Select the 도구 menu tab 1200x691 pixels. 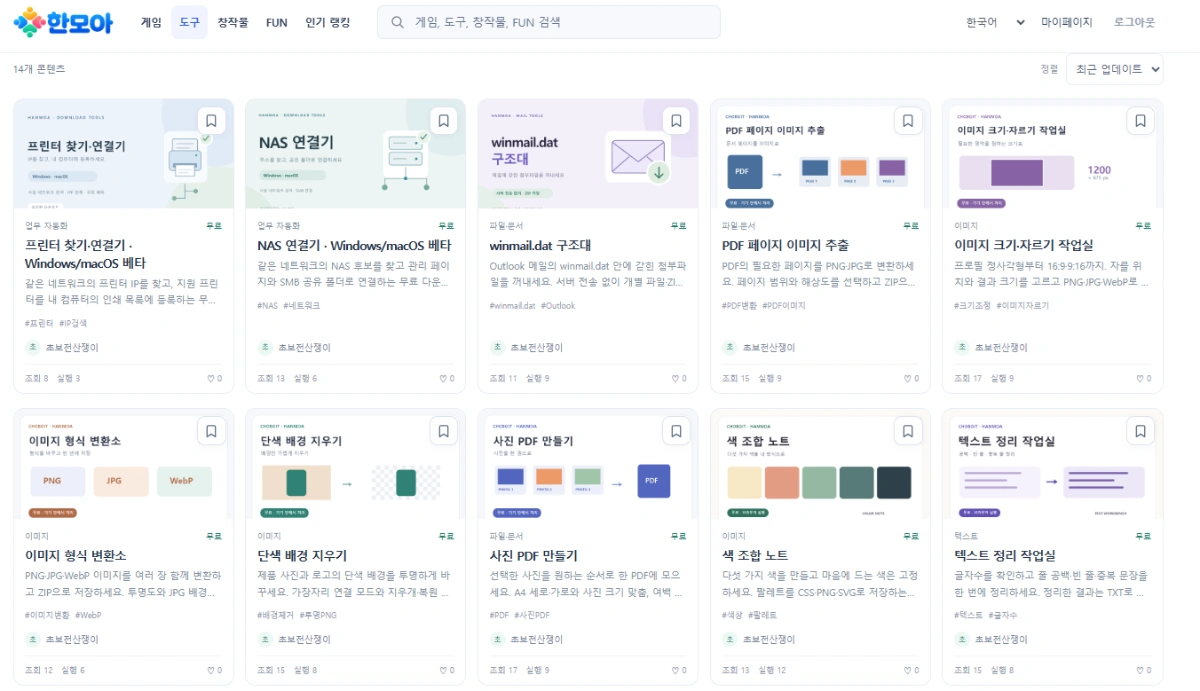pyautogui.click(x=189, y=22)
